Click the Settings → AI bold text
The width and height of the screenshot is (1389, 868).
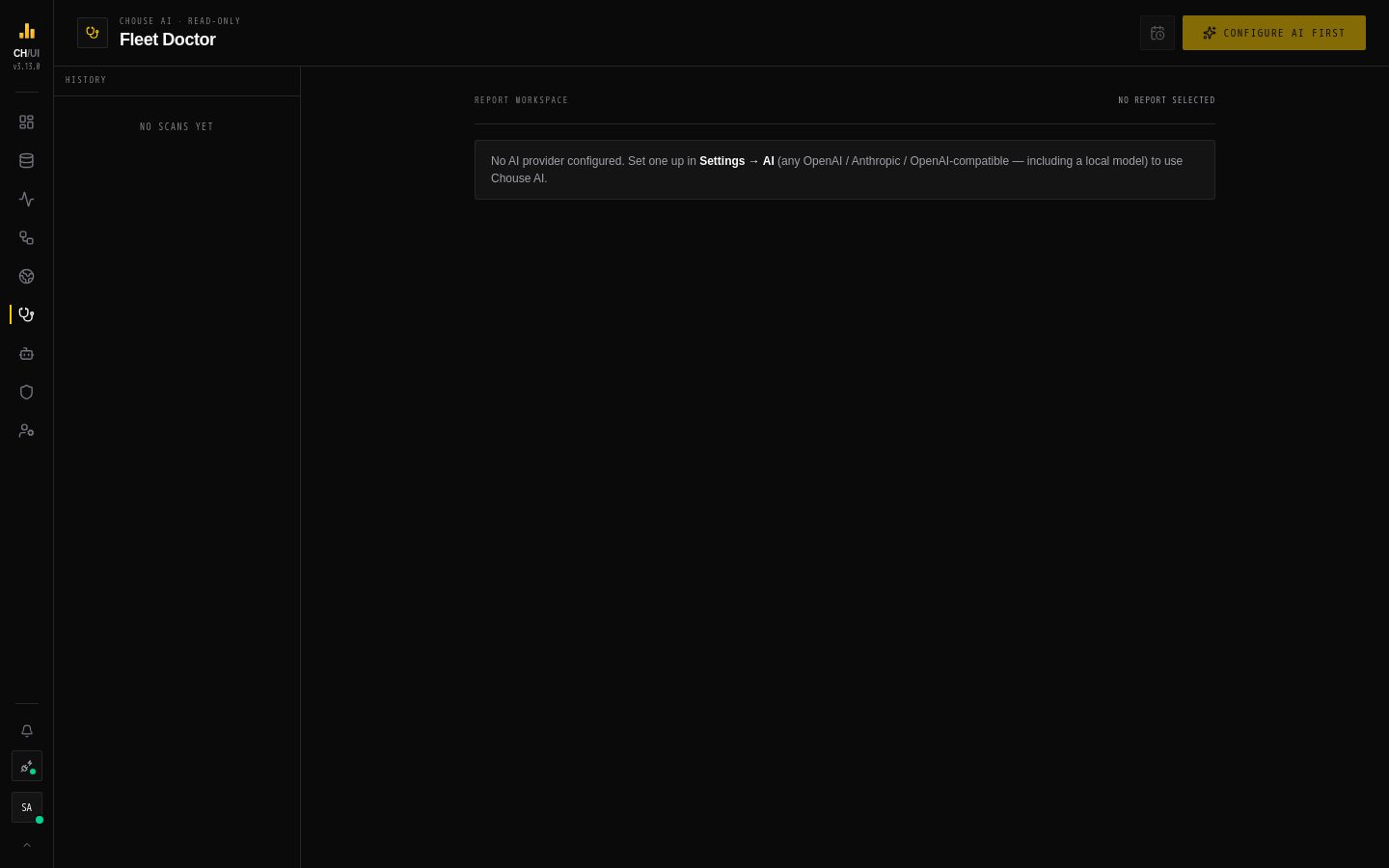[737, 161]
